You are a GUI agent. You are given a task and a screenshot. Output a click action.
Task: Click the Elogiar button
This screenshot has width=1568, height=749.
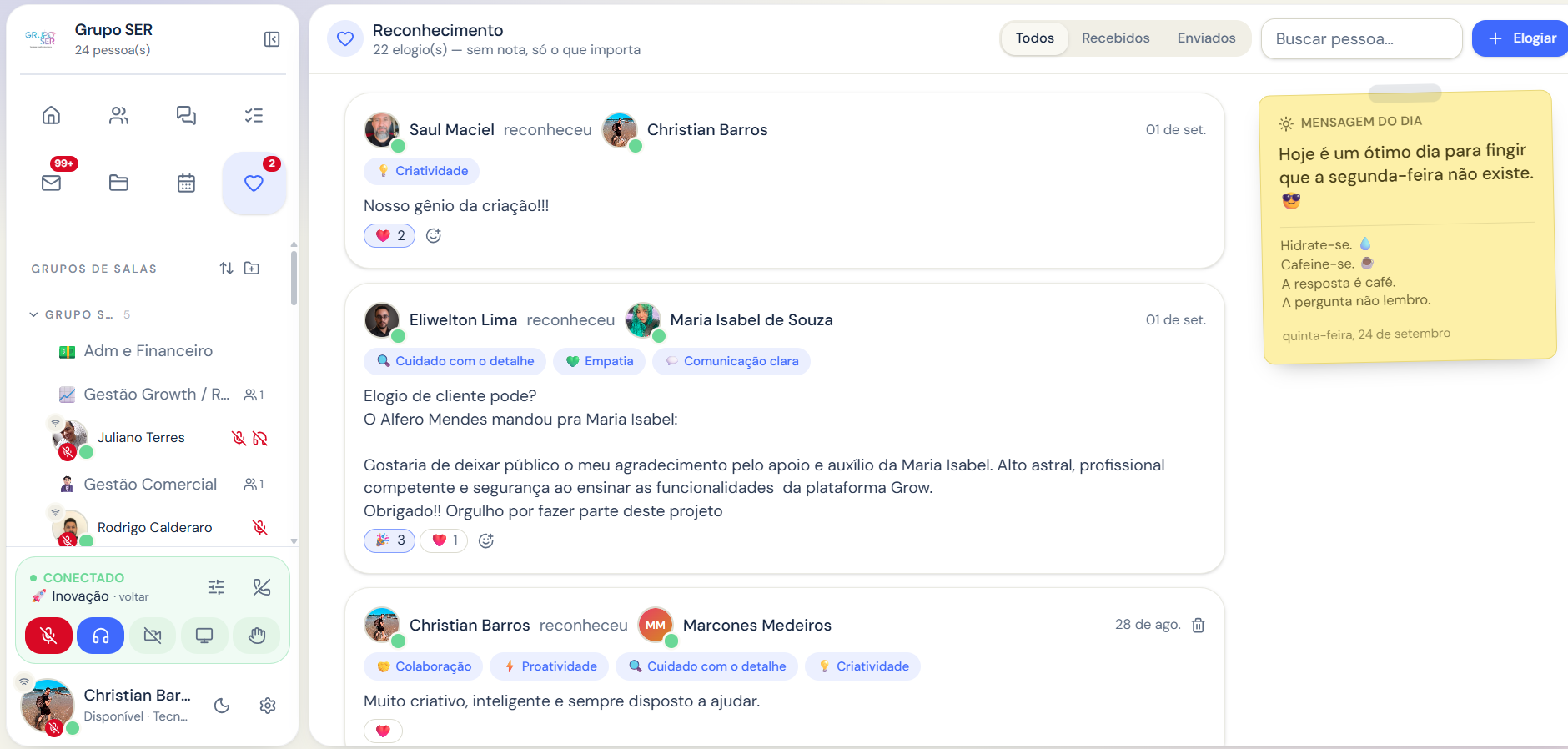[x=1521, y=38]
